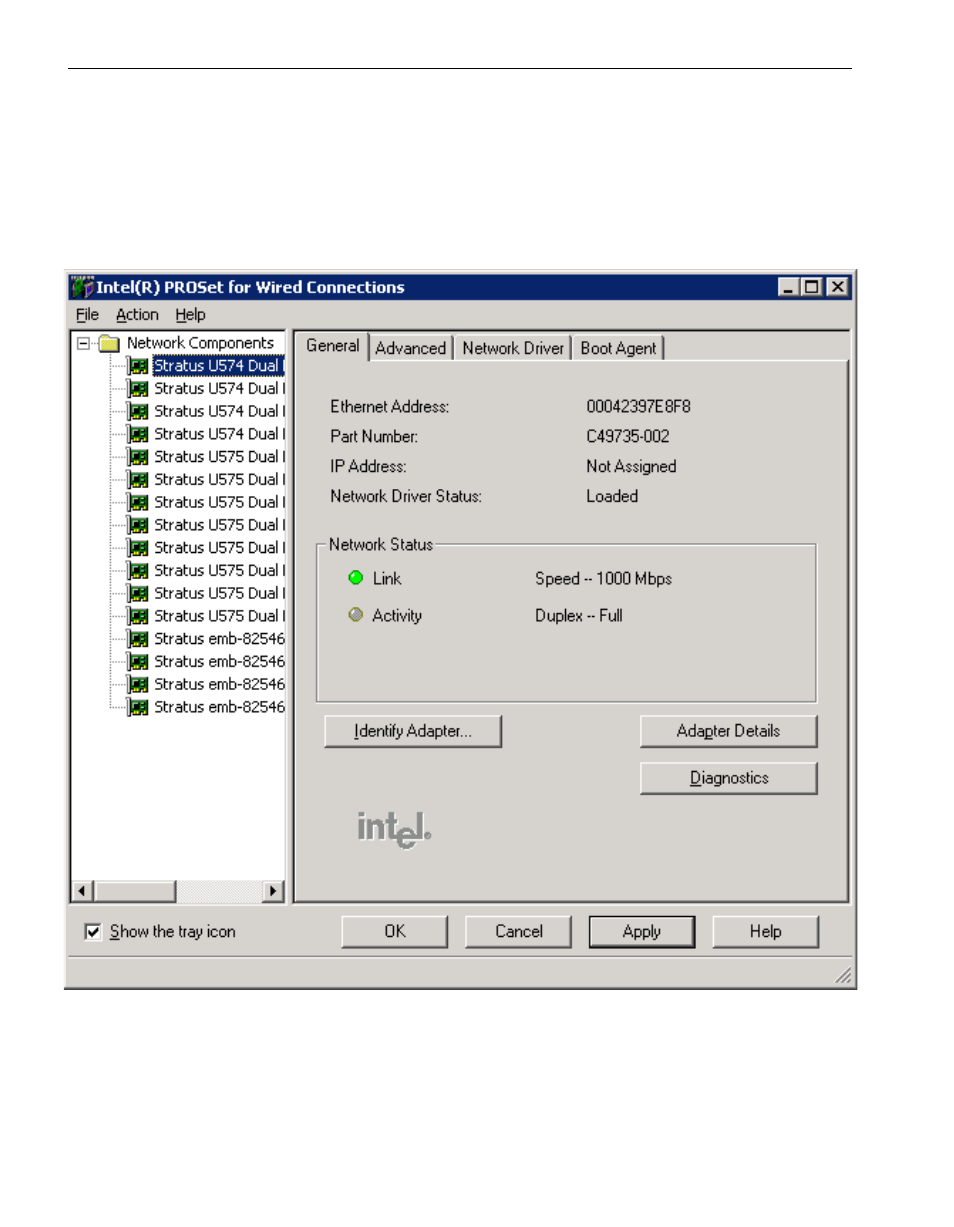
Task: Open the Action menu
Action: pos(137,315)
